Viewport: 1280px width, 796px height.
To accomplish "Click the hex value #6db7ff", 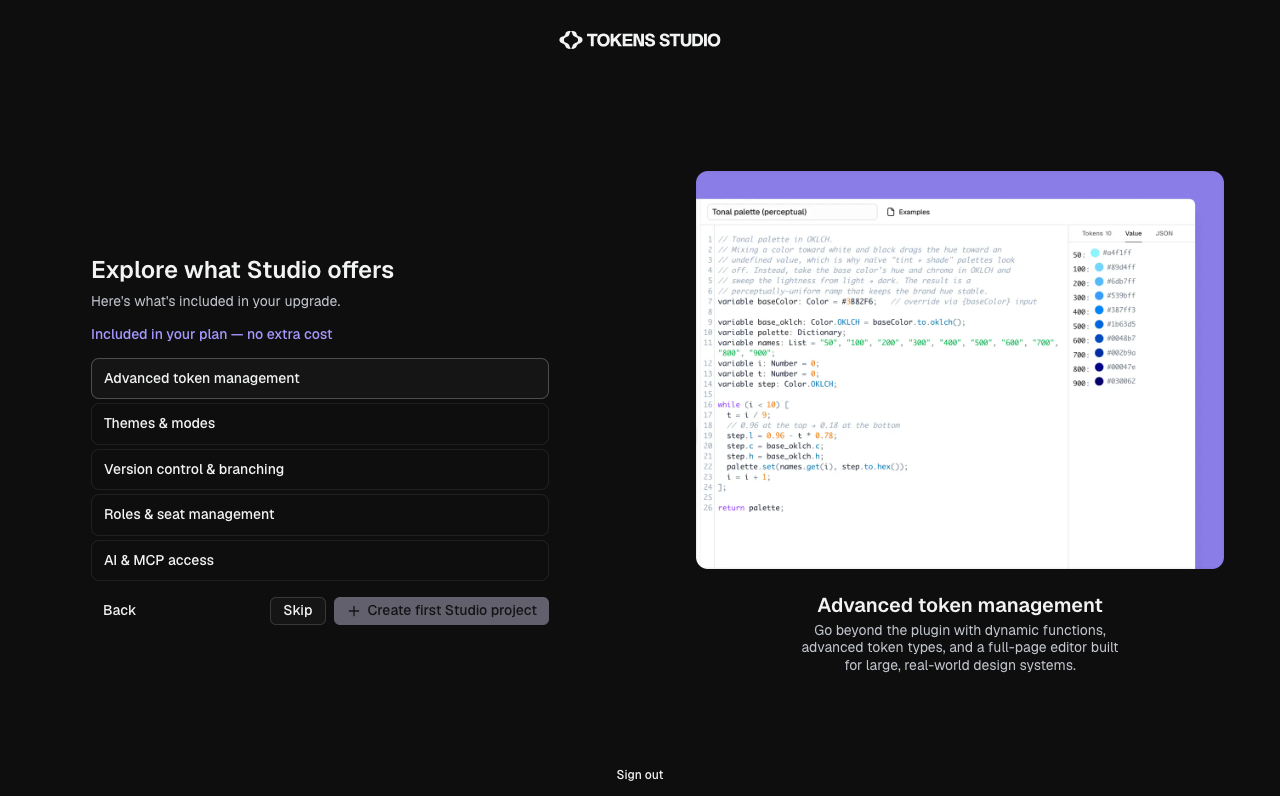I will [x=1121, y=281].
